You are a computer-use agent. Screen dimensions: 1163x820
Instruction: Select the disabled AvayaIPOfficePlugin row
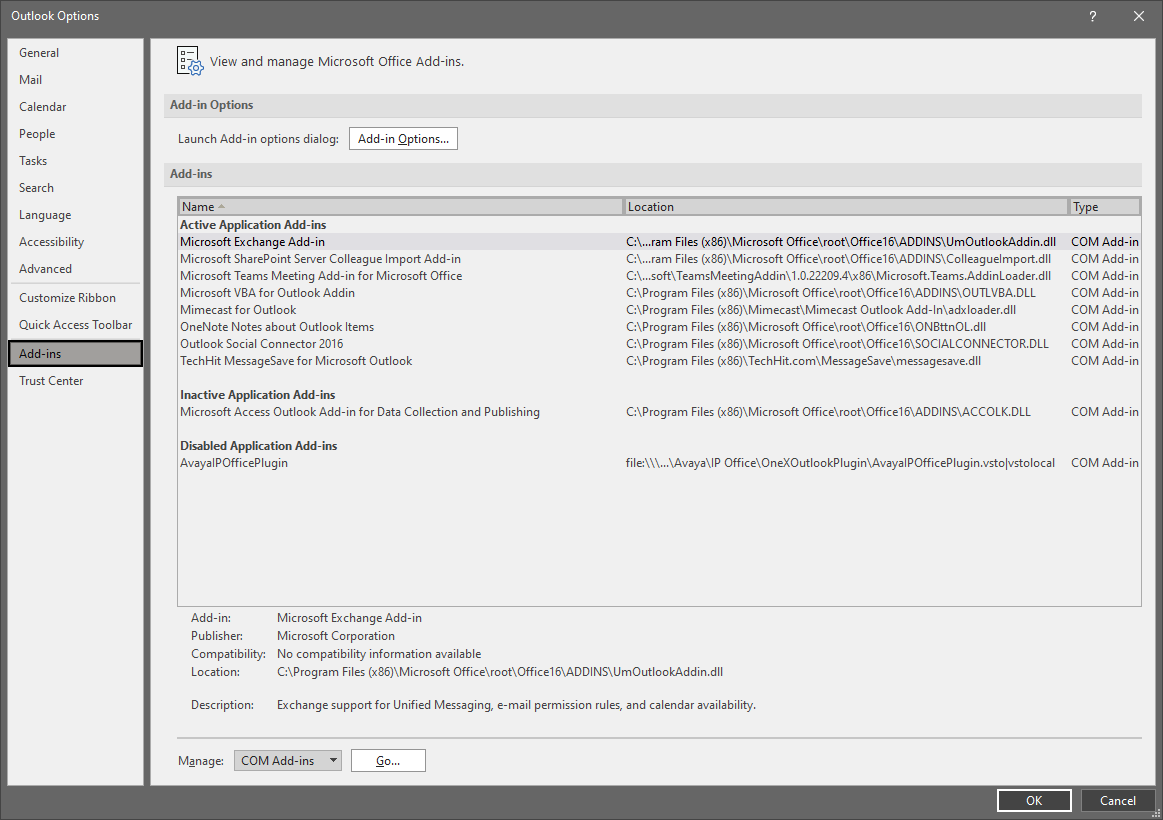[659, 463]
